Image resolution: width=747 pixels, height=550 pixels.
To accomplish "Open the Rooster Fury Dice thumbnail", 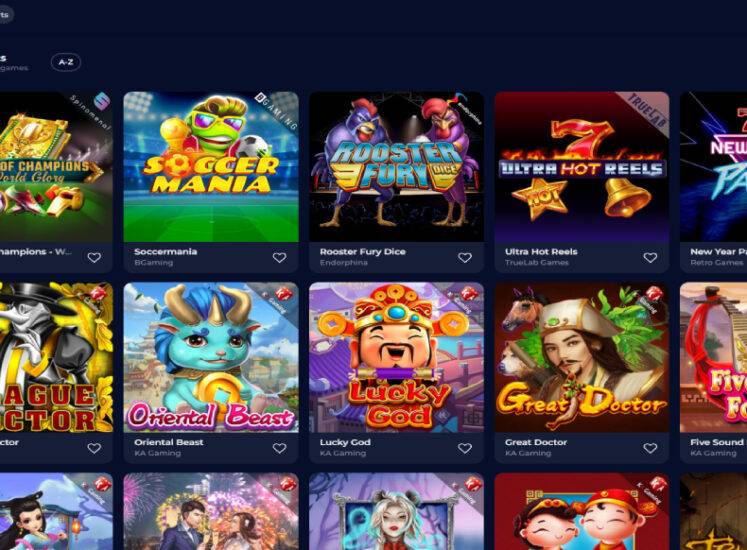I will click(x=396, y=167).
